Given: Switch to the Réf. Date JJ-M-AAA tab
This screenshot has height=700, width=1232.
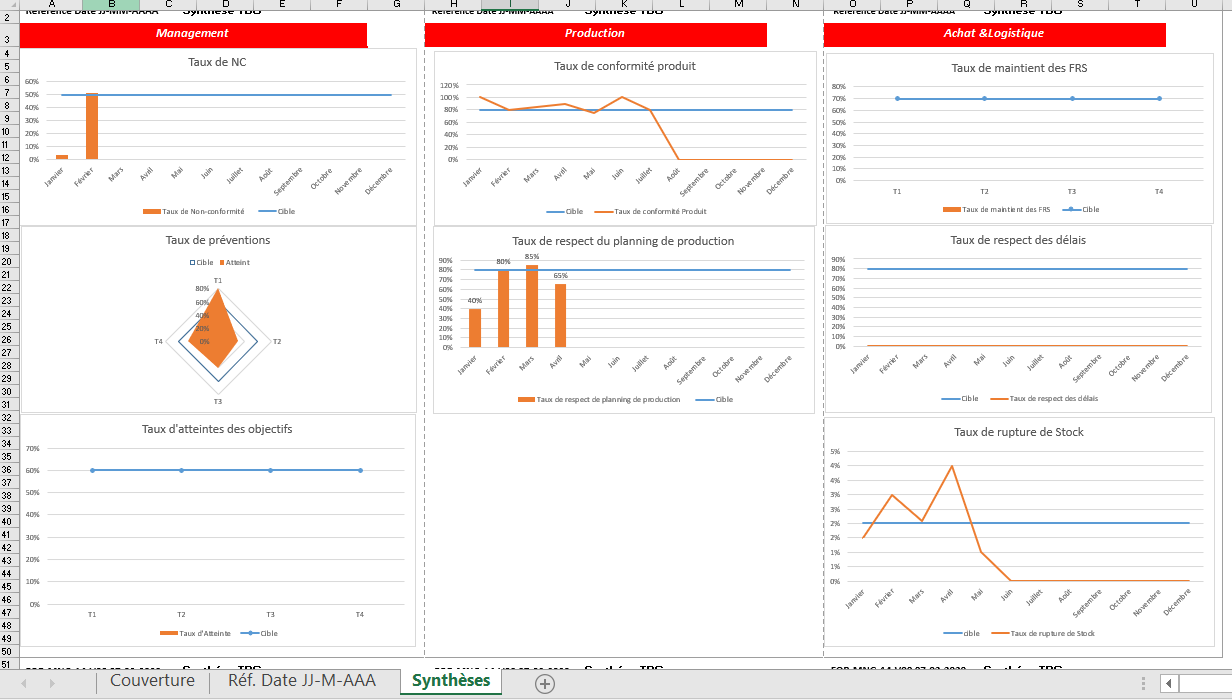Looking at the screenshot, I should pos(302,681).
